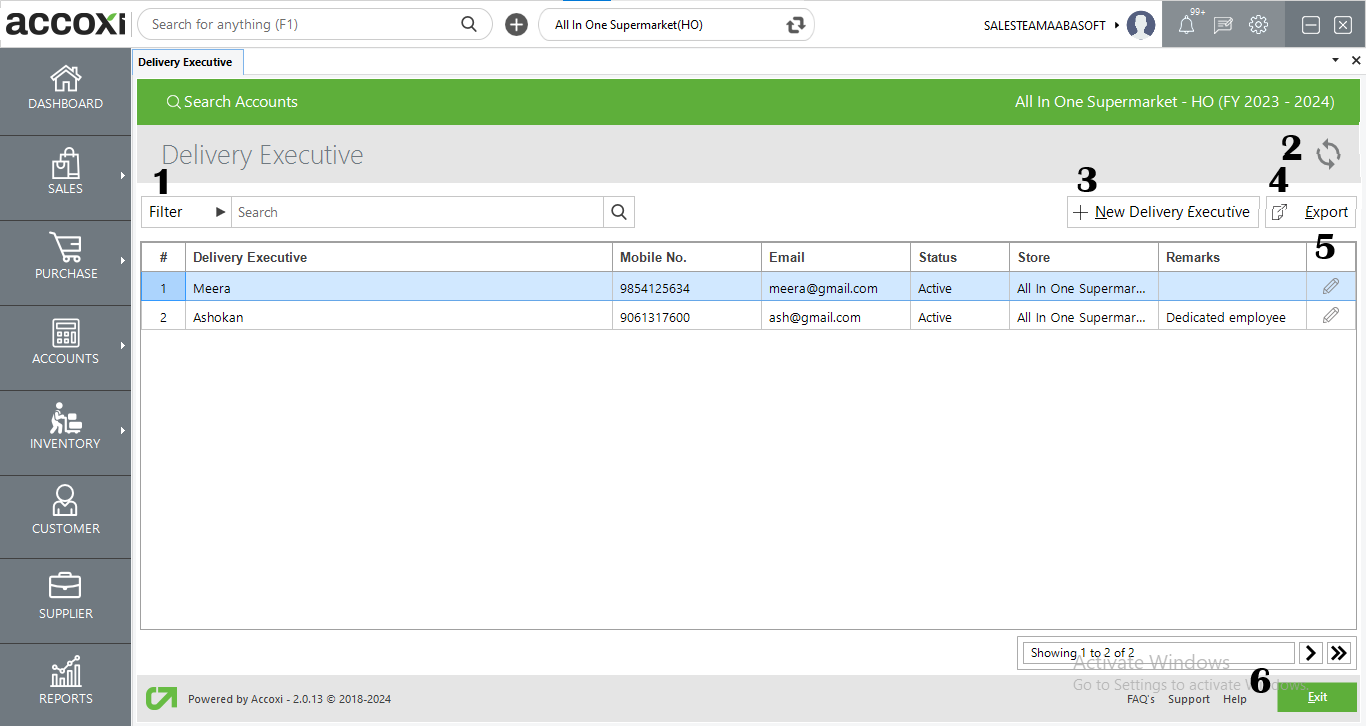Click the refresh icon beside Delivery Executive heading
The image size is (1366, 726).
[x=1328, y=154]
